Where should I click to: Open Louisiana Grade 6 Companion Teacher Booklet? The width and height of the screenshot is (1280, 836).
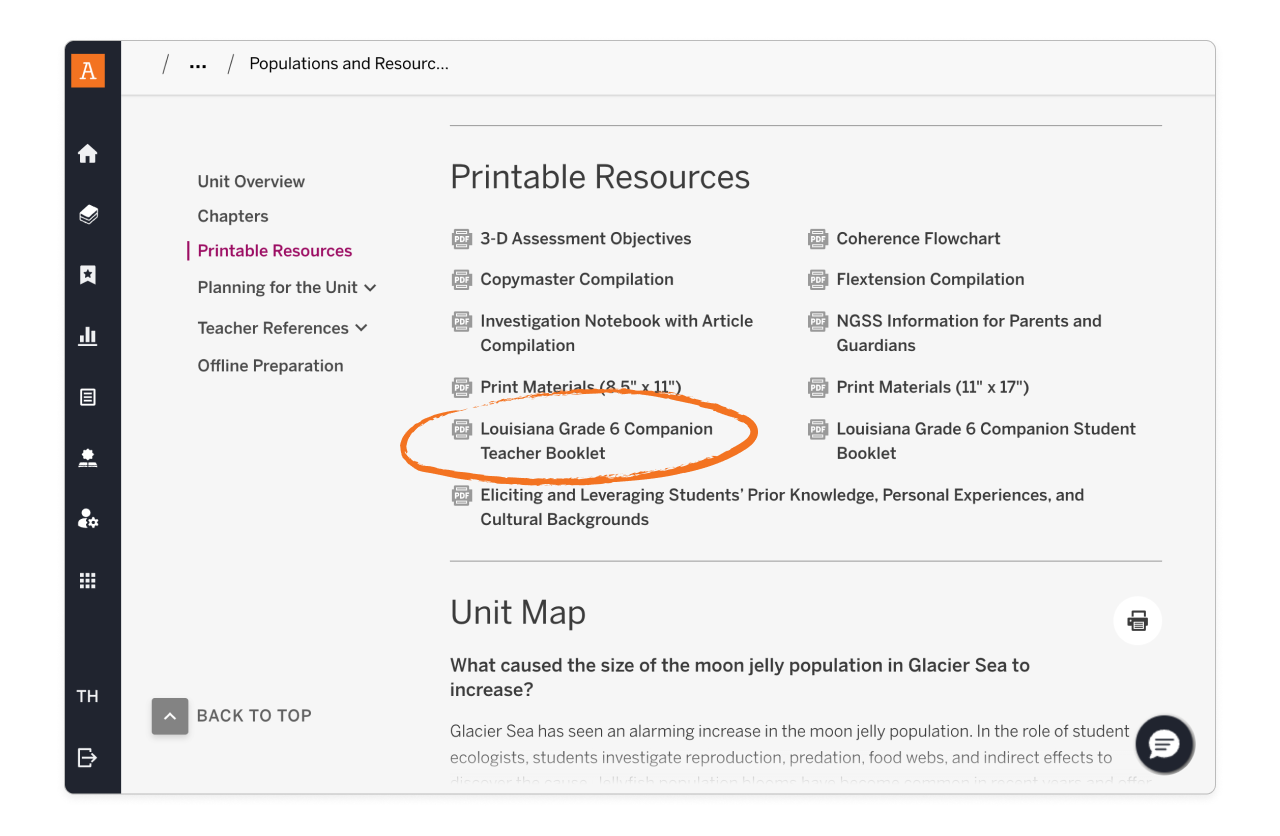(x=595, y=440)
